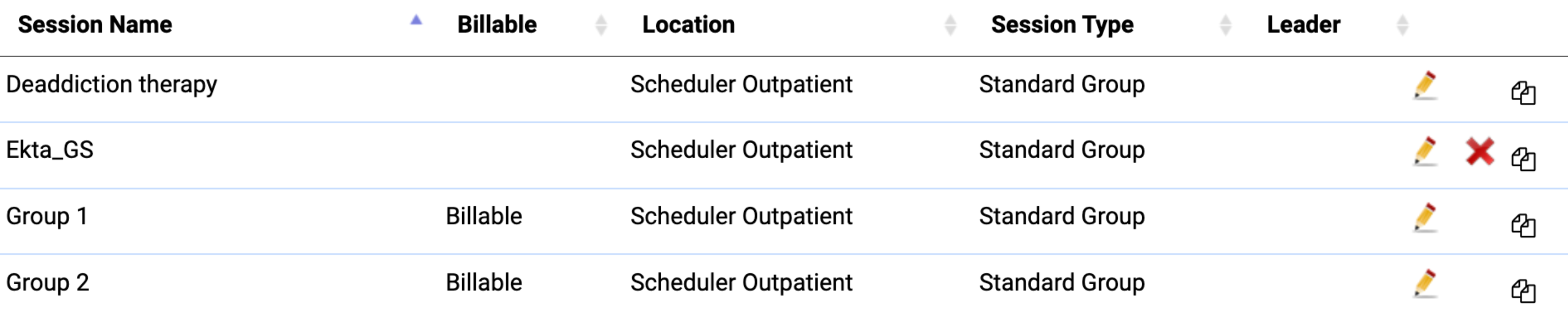
Task: Sort table by Session Type arrows
Action: coord(1225,25)
